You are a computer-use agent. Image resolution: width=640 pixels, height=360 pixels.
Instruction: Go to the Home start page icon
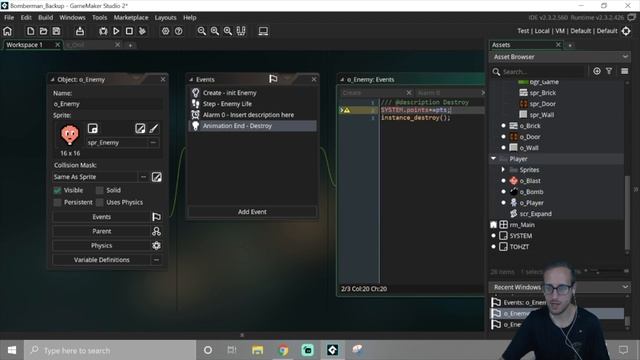tap(7, 31)
